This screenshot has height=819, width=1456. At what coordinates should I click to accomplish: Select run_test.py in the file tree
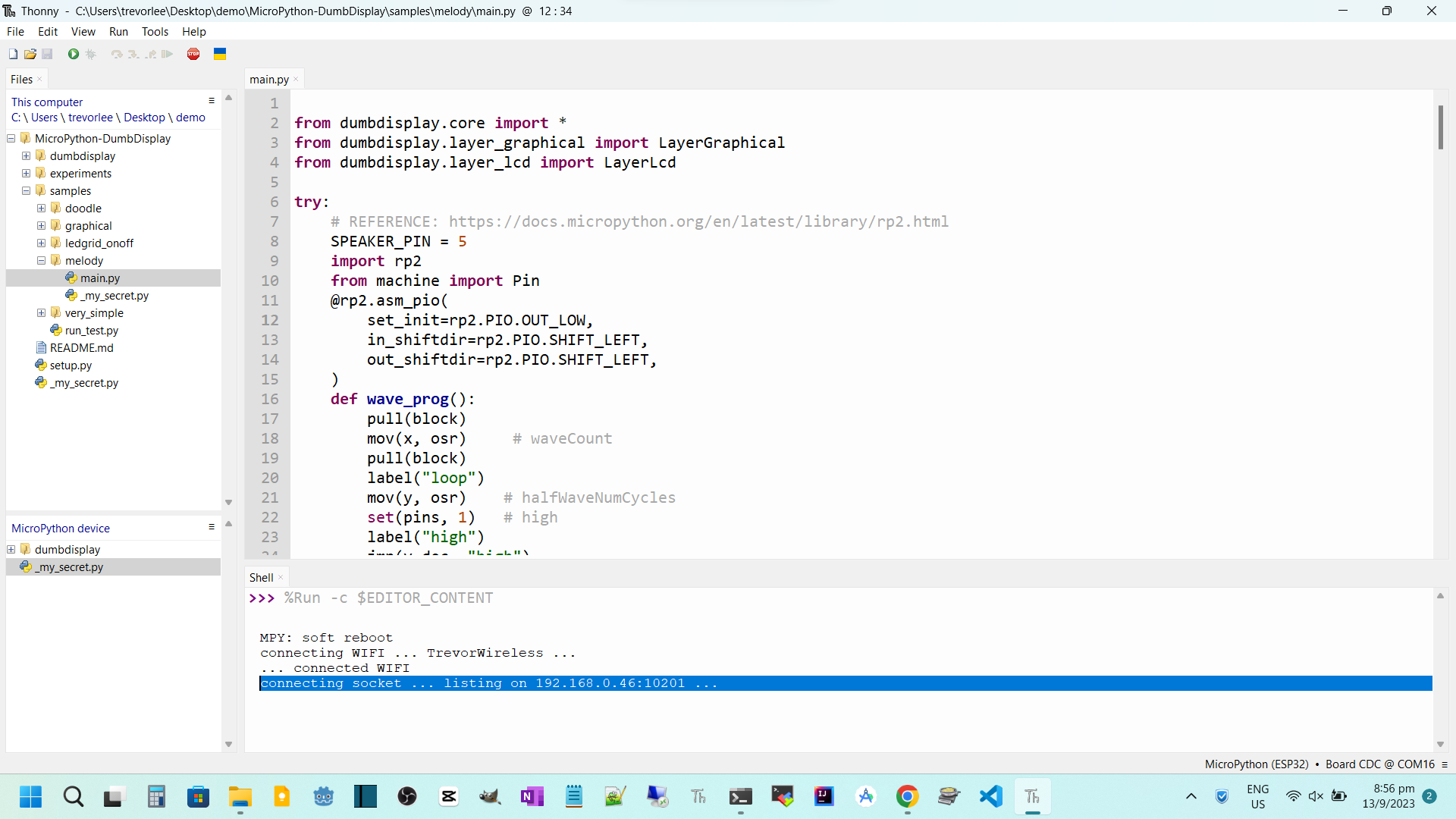(x=91, y=331)
